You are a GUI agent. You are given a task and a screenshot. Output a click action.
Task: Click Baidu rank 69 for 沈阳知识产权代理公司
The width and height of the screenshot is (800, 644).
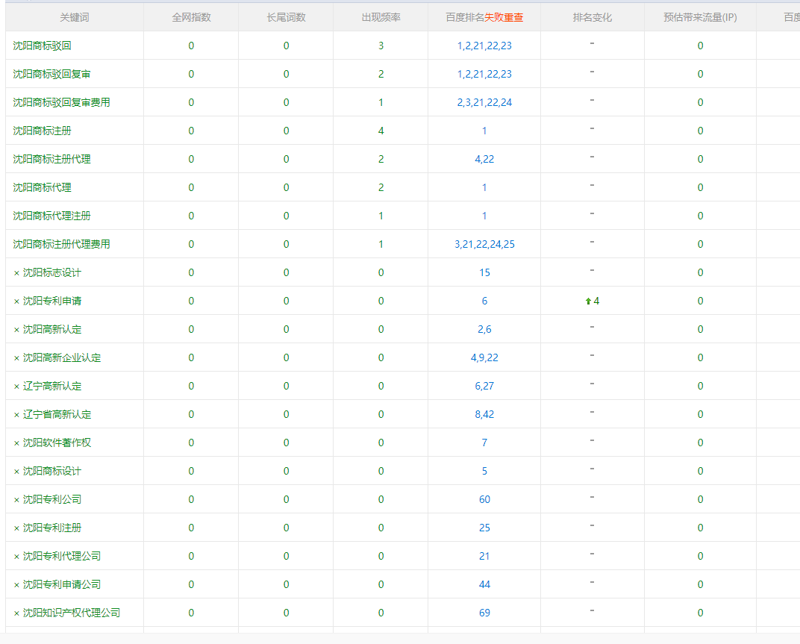click(x=484, y=612)
